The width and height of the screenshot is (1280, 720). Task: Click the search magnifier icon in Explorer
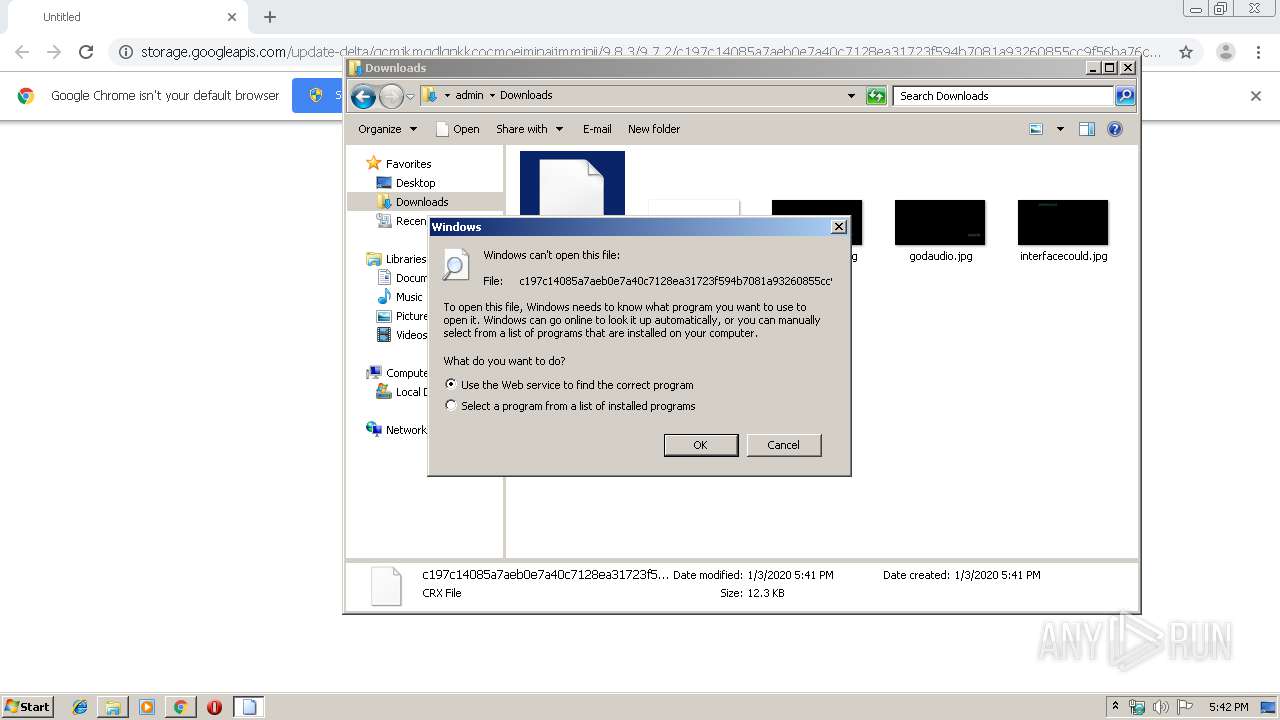tap(1125, 96)
